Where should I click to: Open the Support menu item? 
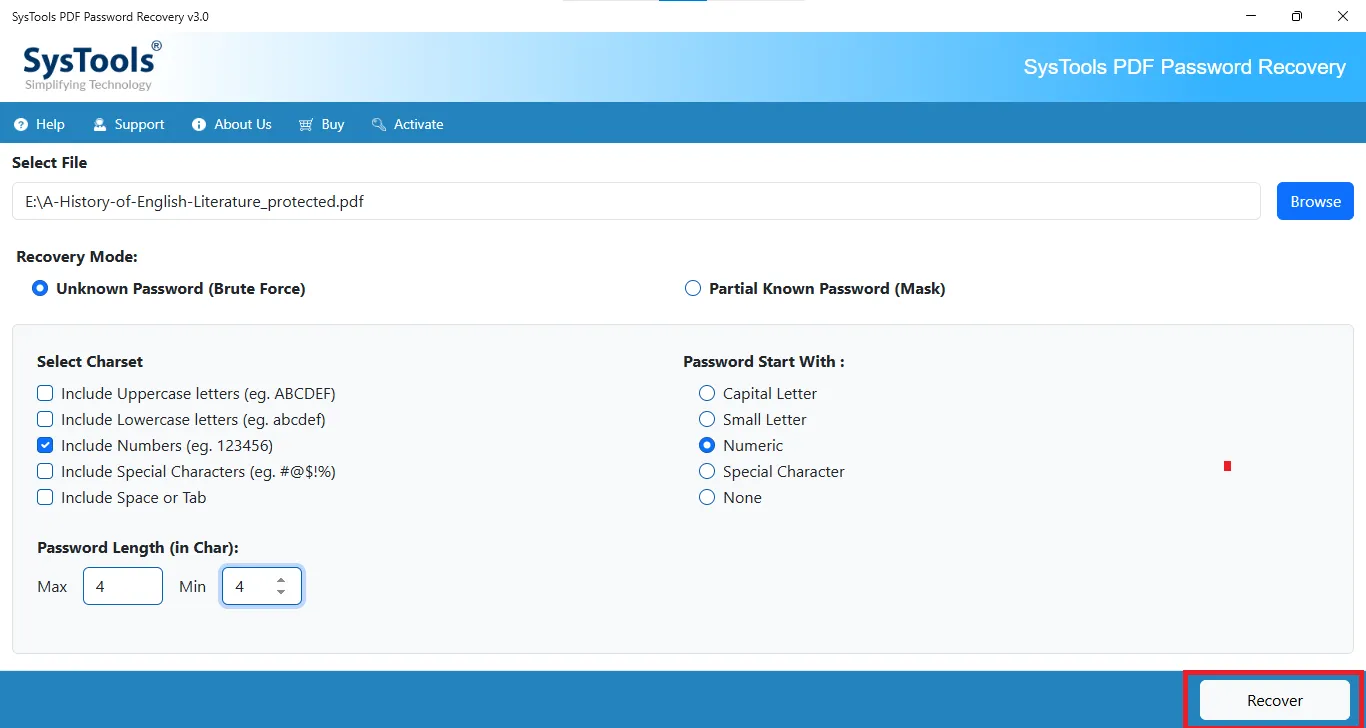[129, 125]
